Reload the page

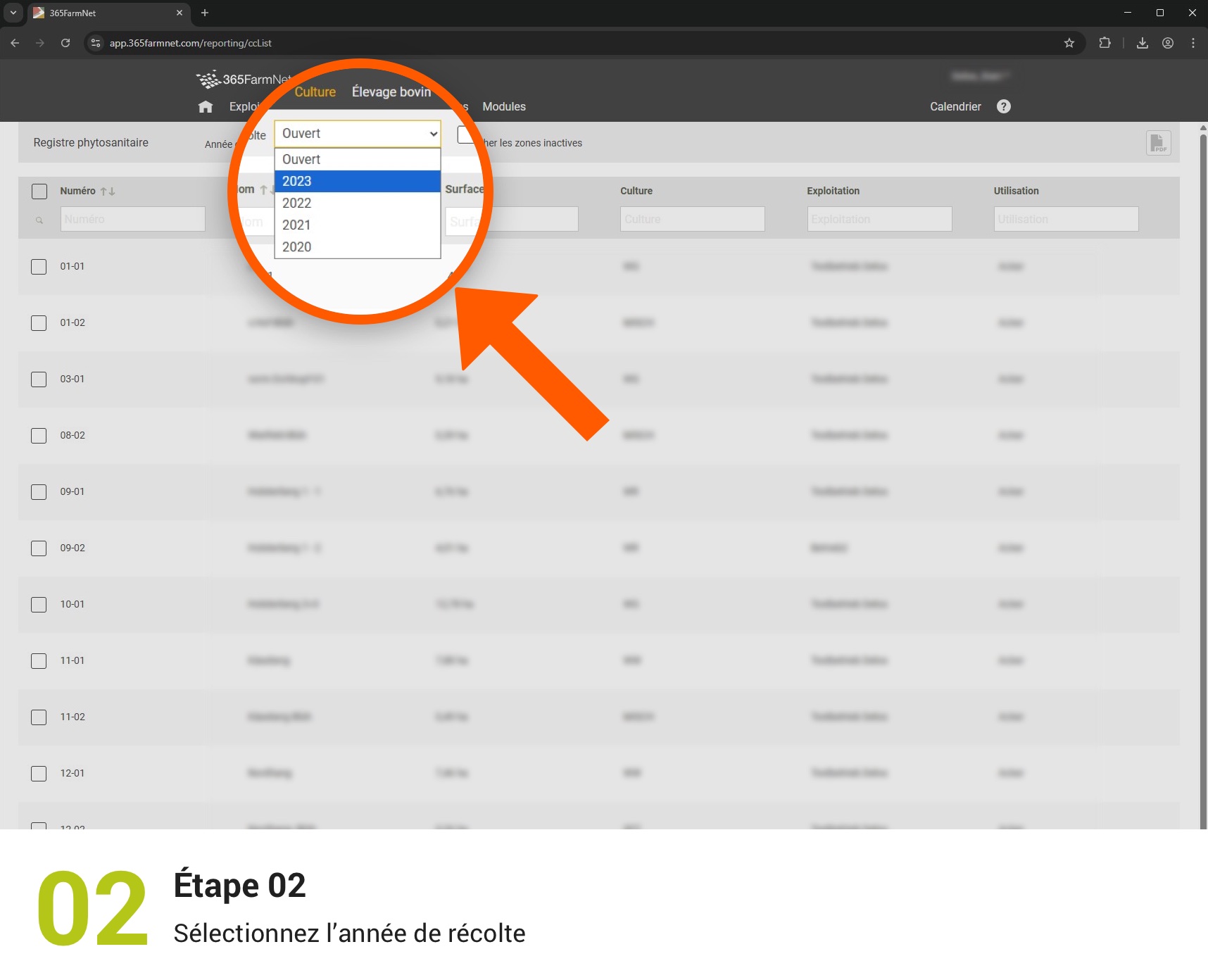[65, 43]
